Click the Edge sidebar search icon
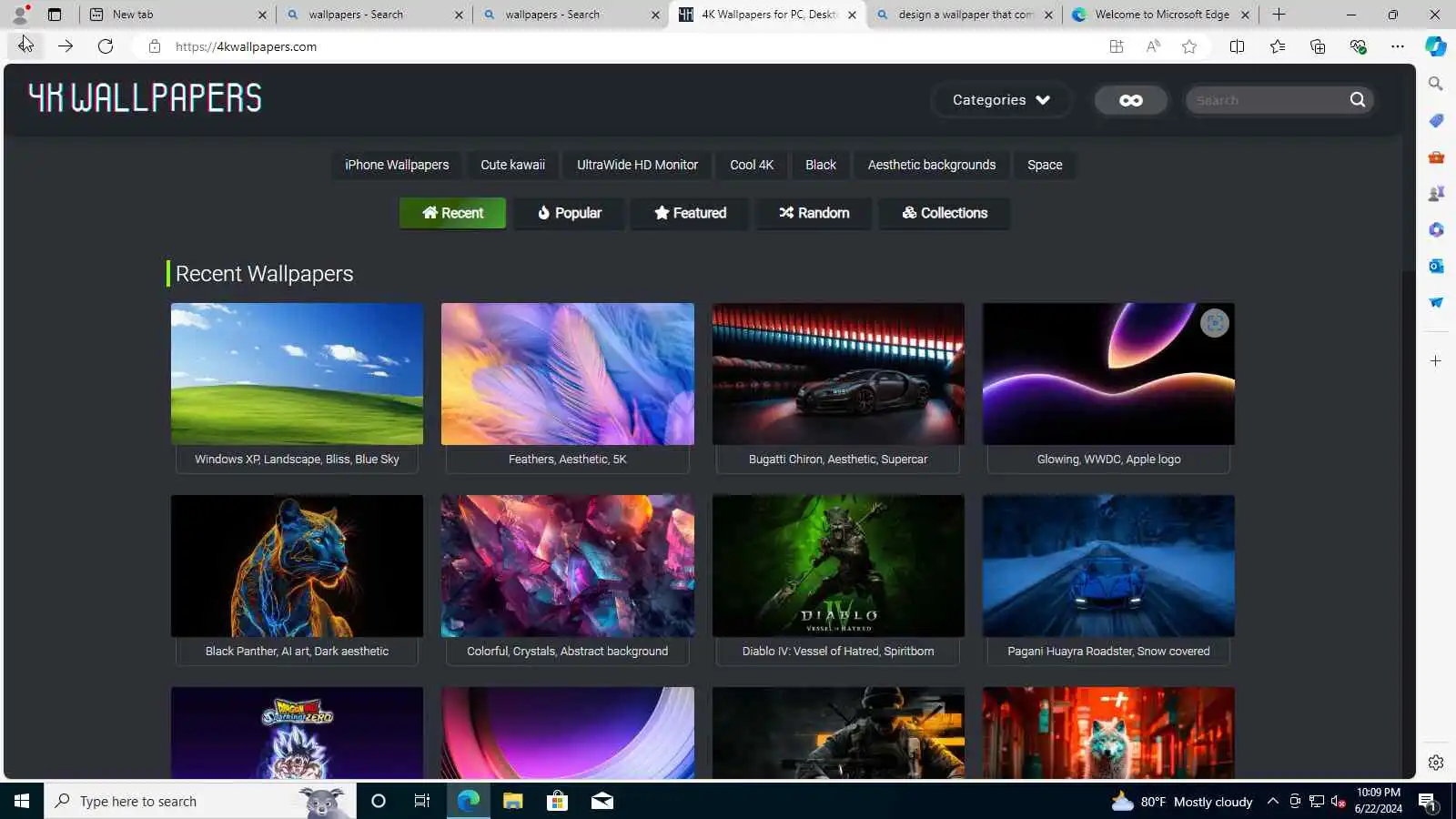The height and width of the screenshot is (819, 1456). pyautogui.click(x=1436, y=84)
